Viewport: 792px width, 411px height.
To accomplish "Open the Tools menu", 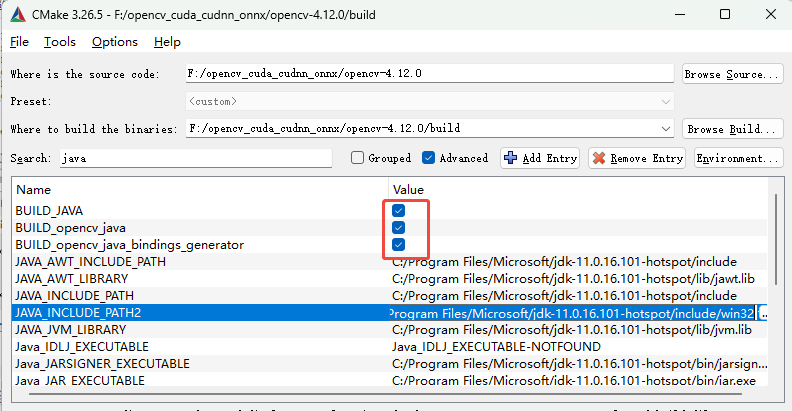I will tap(60, 42).
